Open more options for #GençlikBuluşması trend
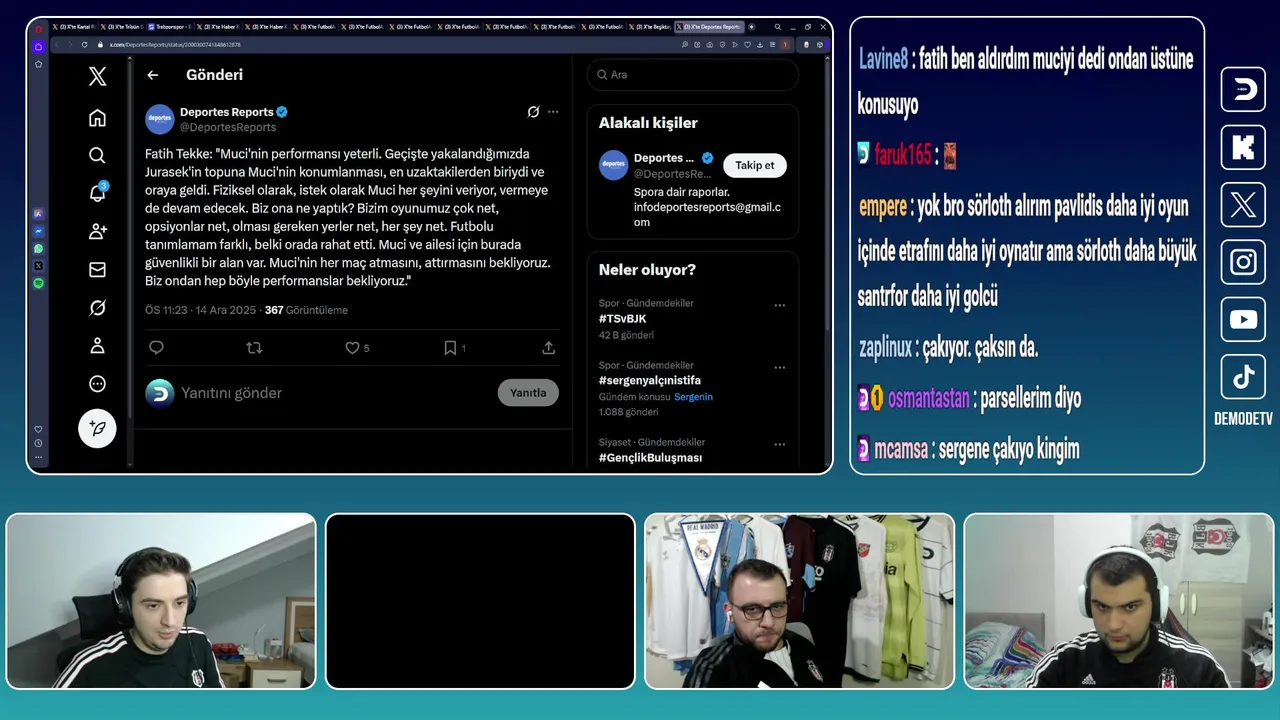 [x=780, y=444]
